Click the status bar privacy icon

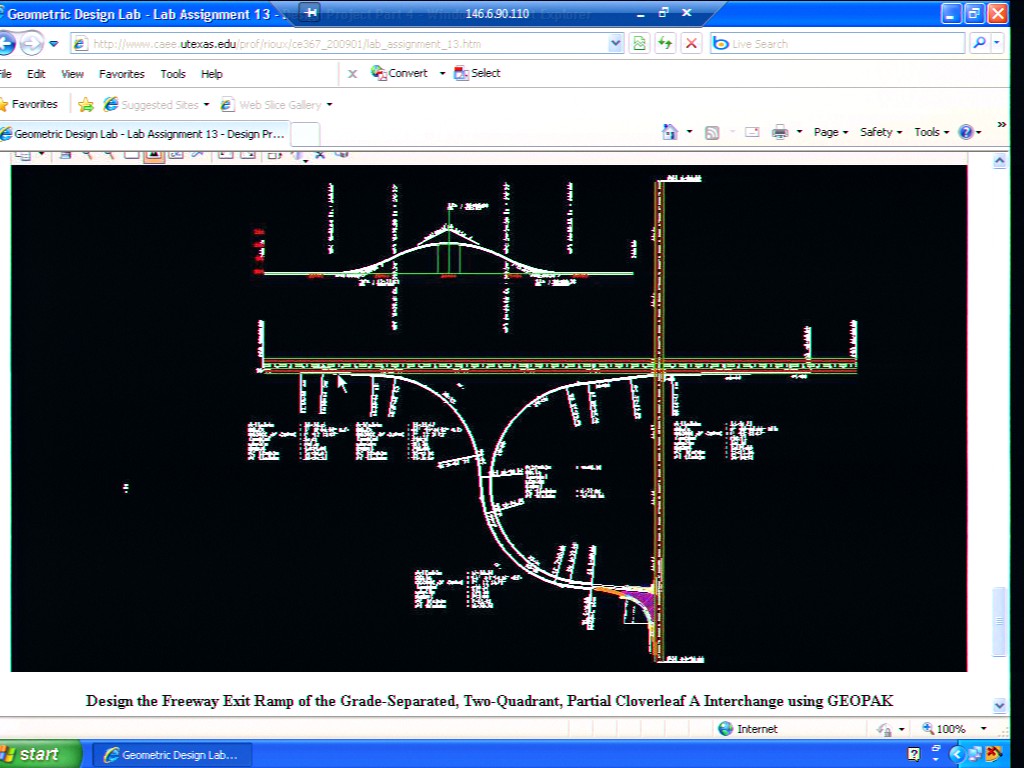(885, 729)
